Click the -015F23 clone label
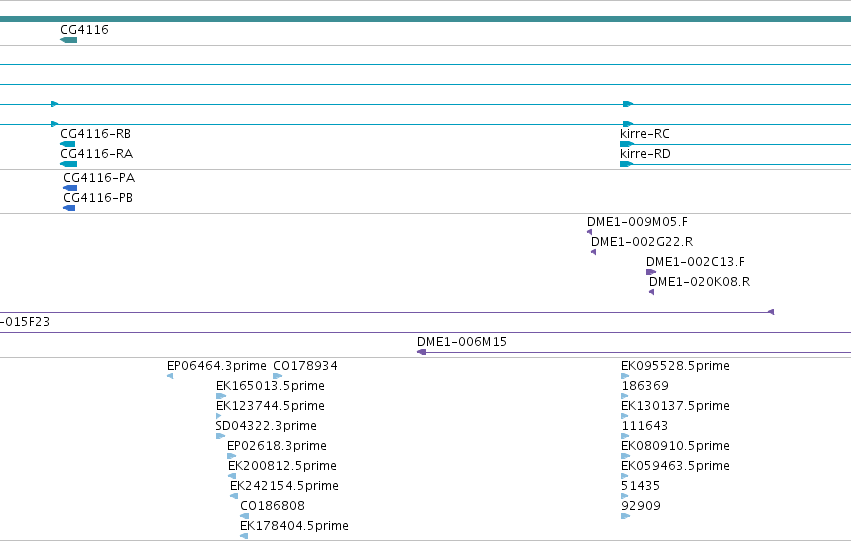 tap(25, 322)
